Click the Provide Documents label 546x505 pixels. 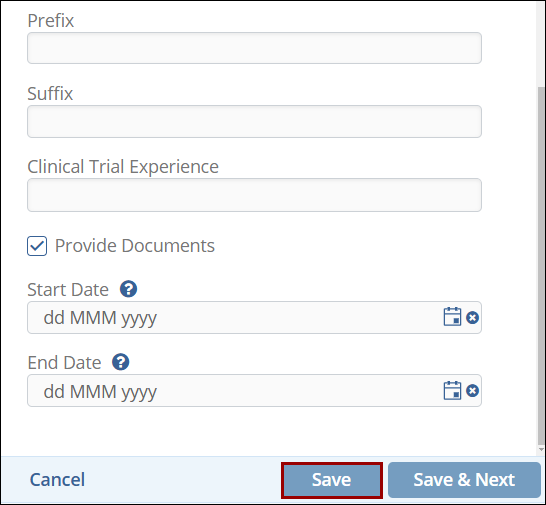pos(135,246)
